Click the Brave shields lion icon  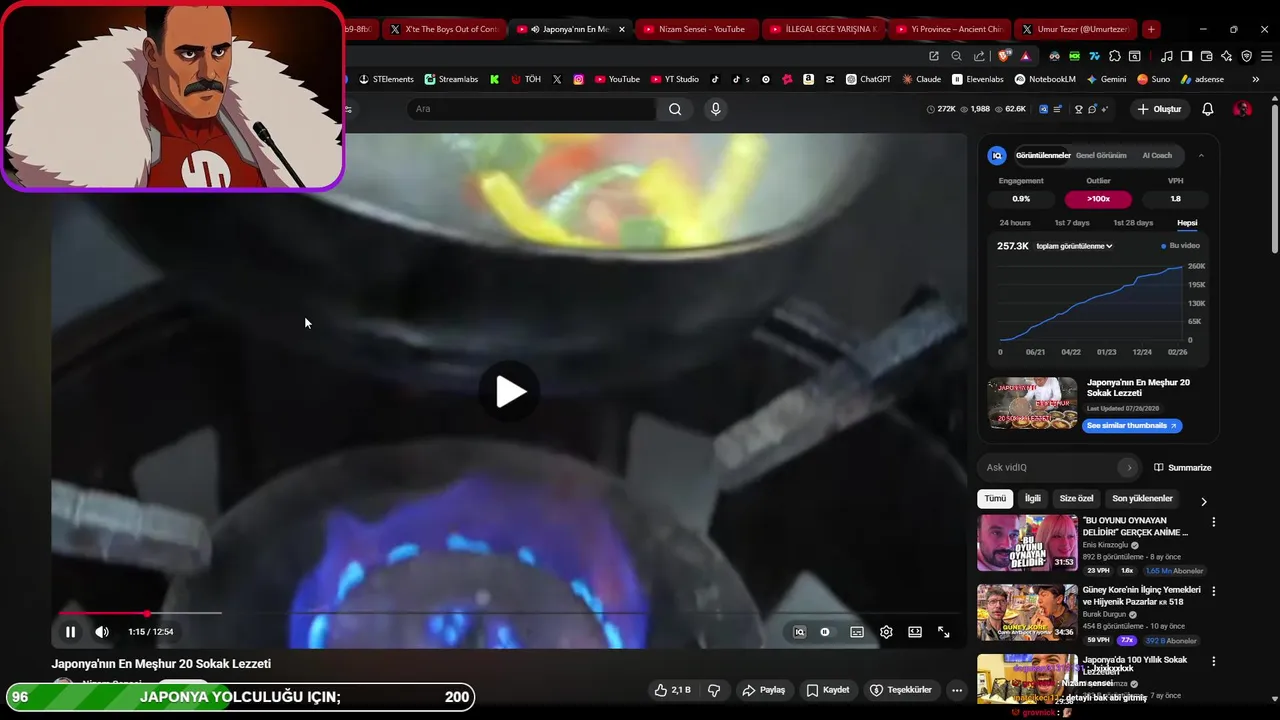pos(1004,56)
